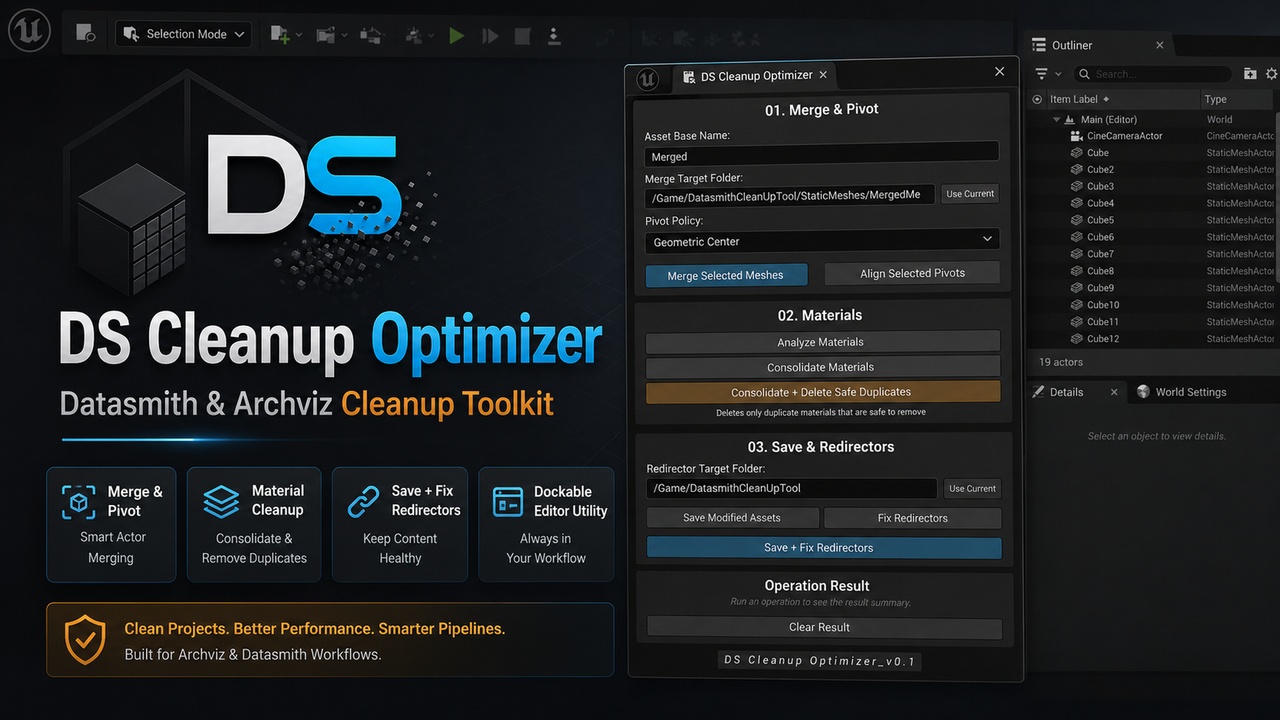Click the Eject/platforms icon after Stop

coord(554,35)
